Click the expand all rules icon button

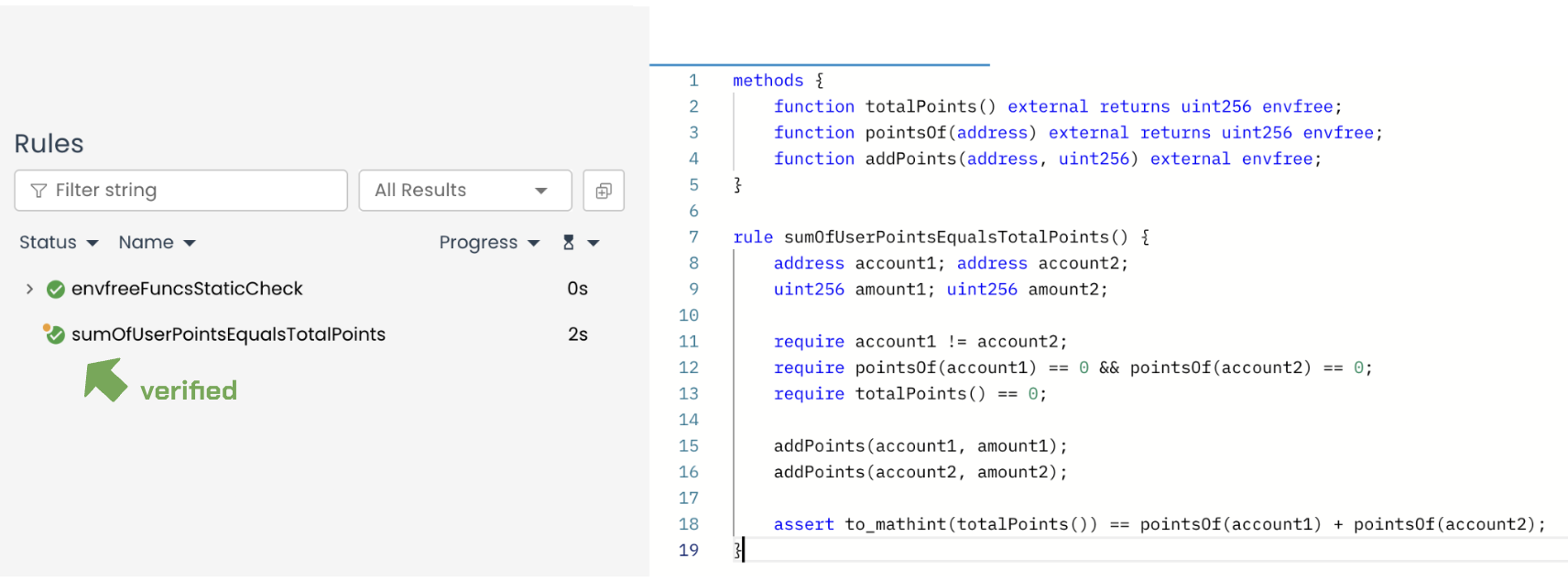pos(603,191)
